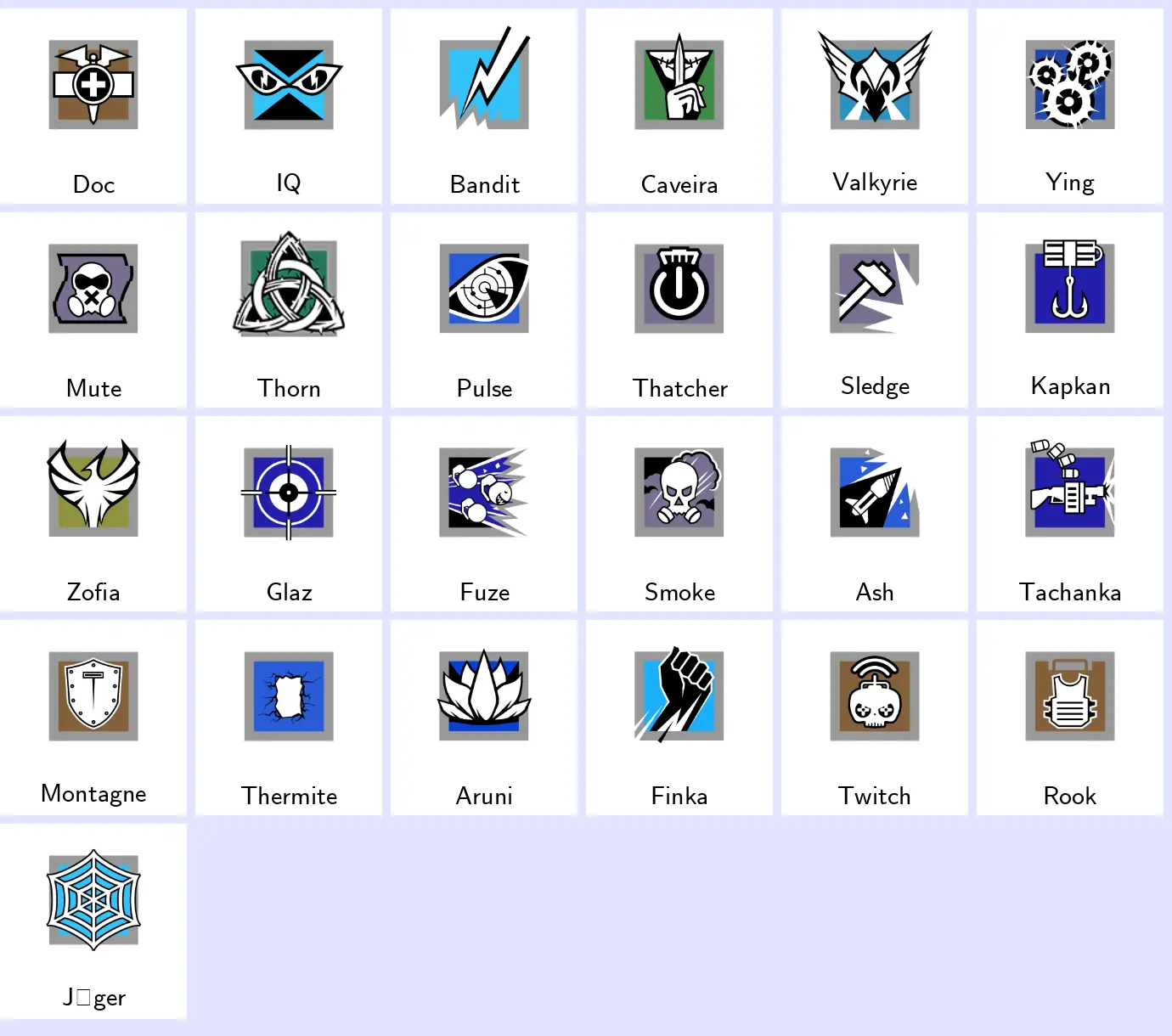Select Mute's gas mask icon
The image size is (1172, 1036).
93,289
